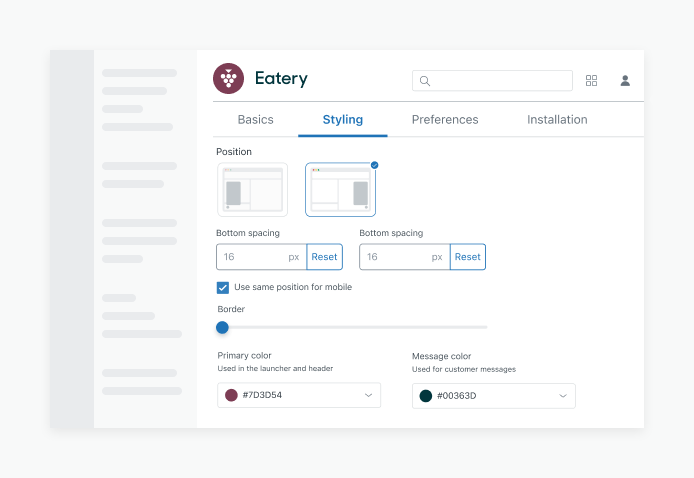Screen dimensions: 694x478
Task: Open the Primary color #7D3D54 dropdown
Action: [299, 395]
